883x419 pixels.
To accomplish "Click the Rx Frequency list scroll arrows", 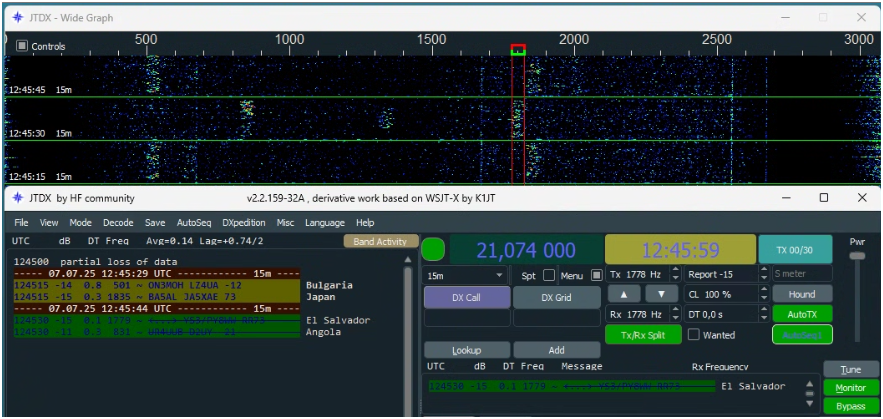I will pyautogui.click(x=810, y=394).
